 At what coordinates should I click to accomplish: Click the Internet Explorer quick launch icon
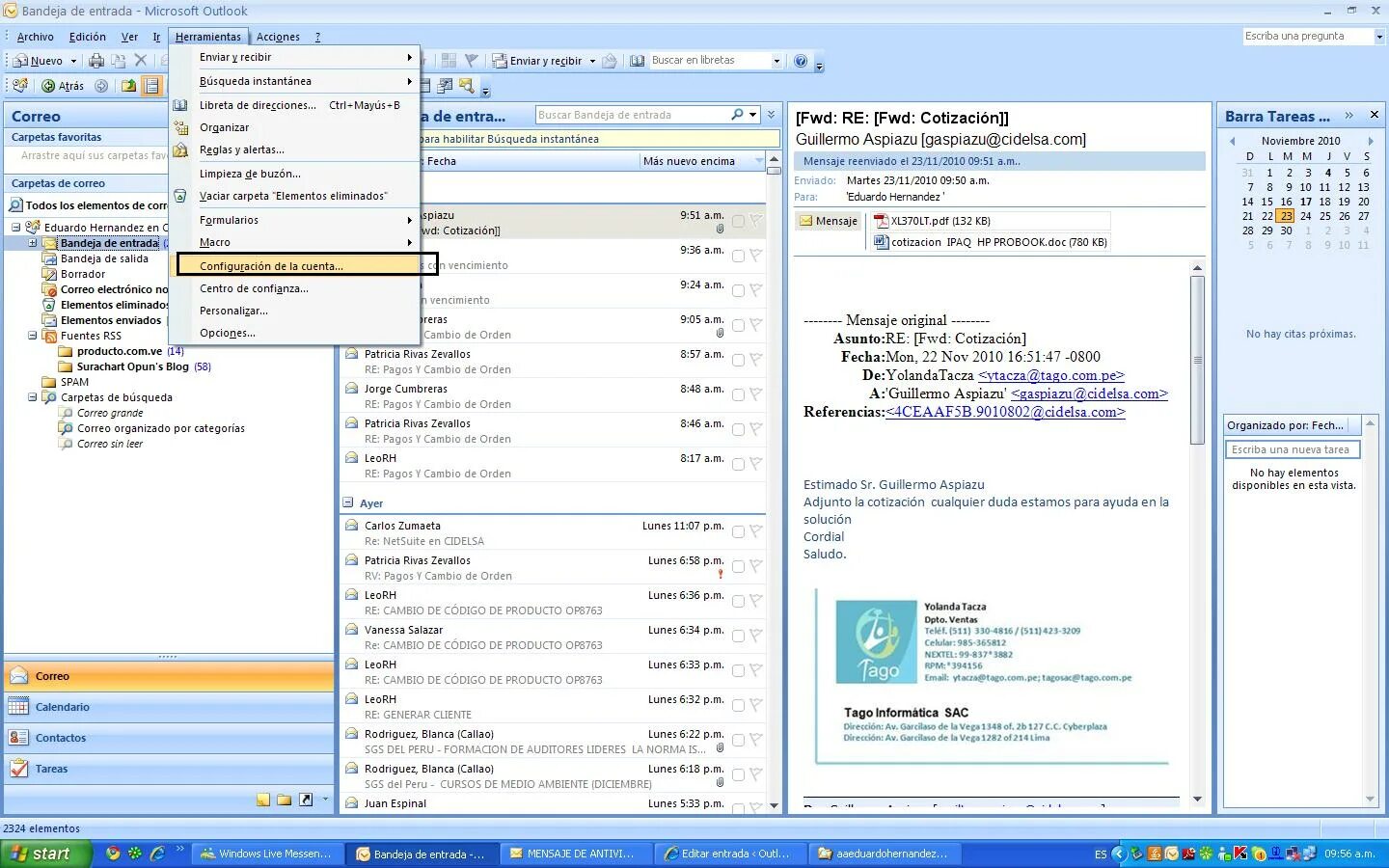click(157, 854)
